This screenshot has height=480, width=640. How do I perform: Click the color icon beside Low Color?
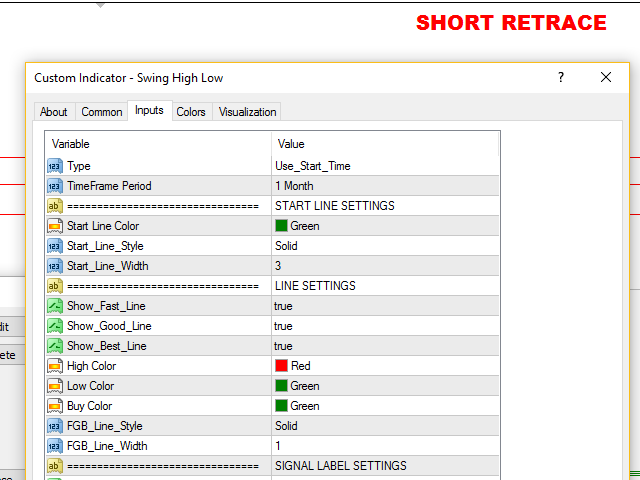55,386
